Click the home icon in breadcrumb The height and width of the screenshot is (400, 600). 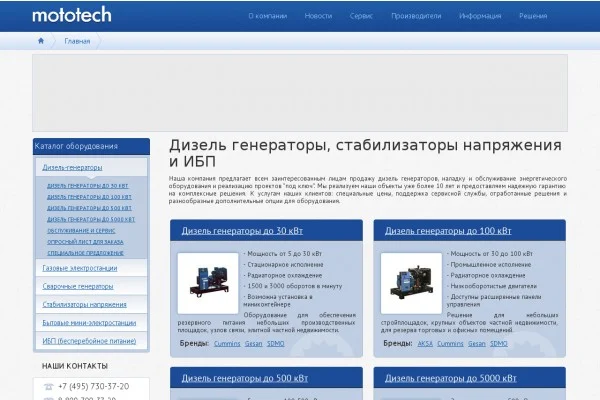pyautogui.click(x=41, y=41)
